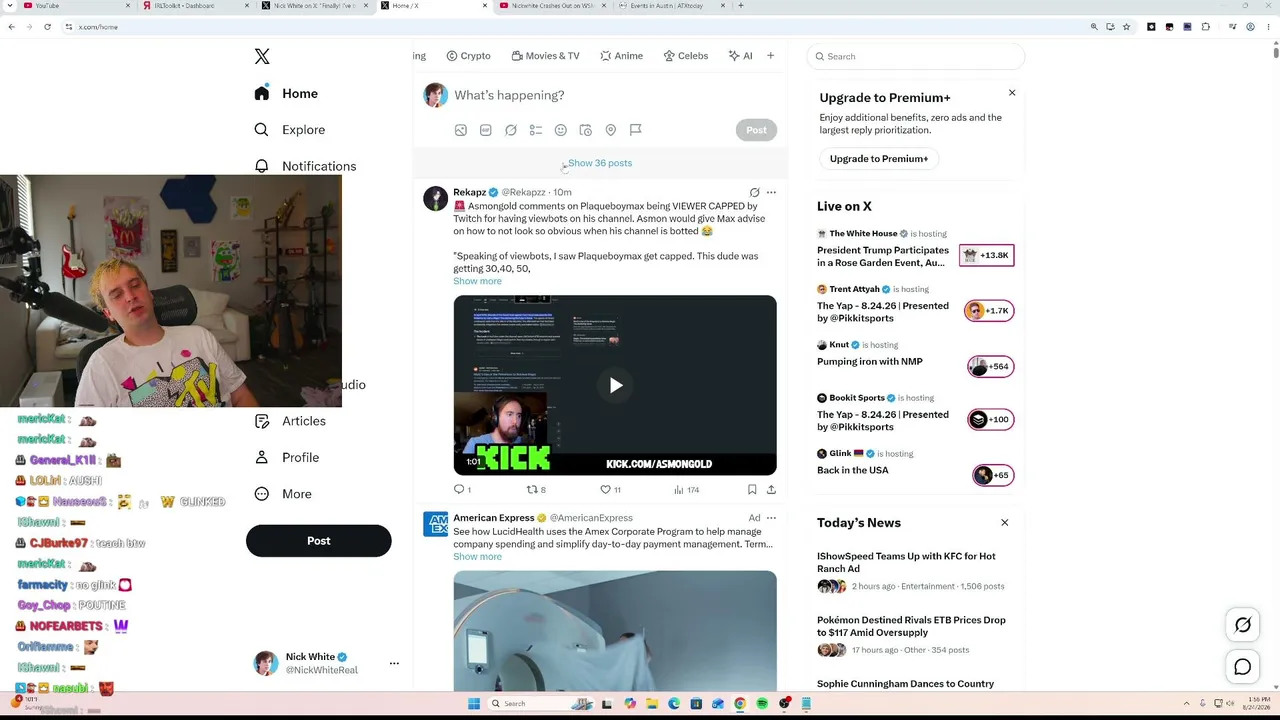Open more options on American Express ad

[x=771, y=518]
